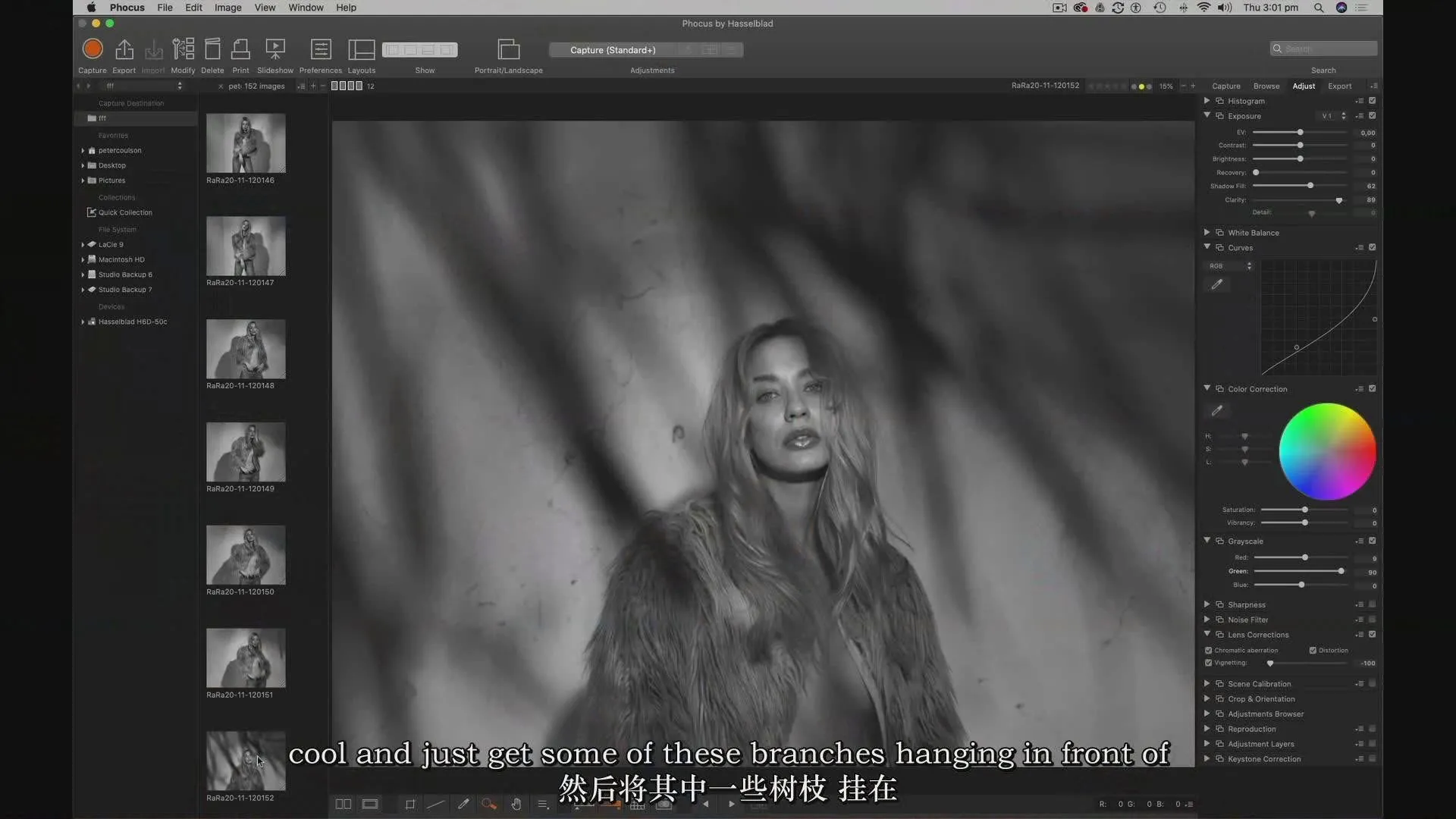Switch to the Browse tab

point(1266,86)
